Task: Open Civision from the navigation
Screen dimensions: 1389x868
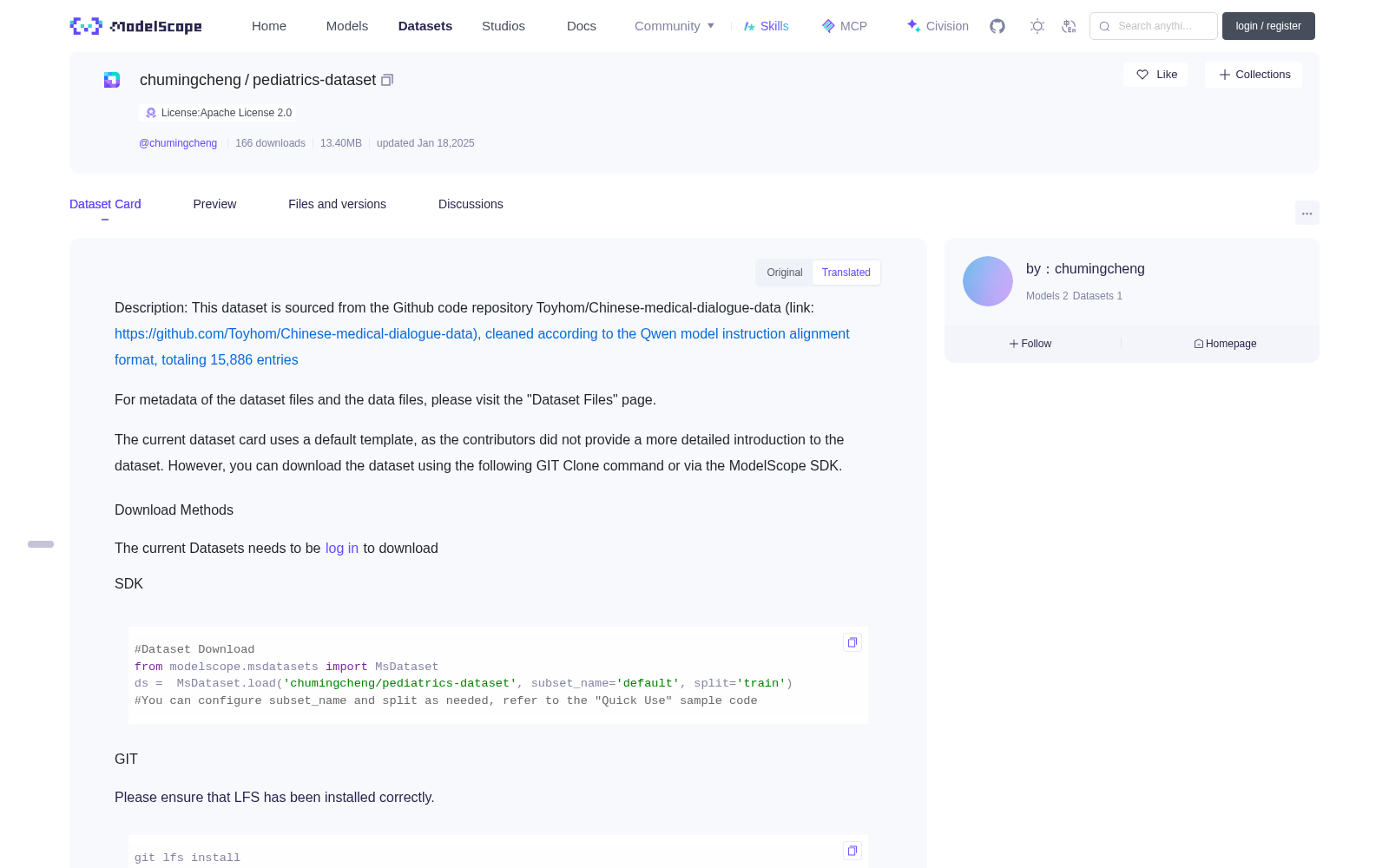Action: [x=938, y=26]
